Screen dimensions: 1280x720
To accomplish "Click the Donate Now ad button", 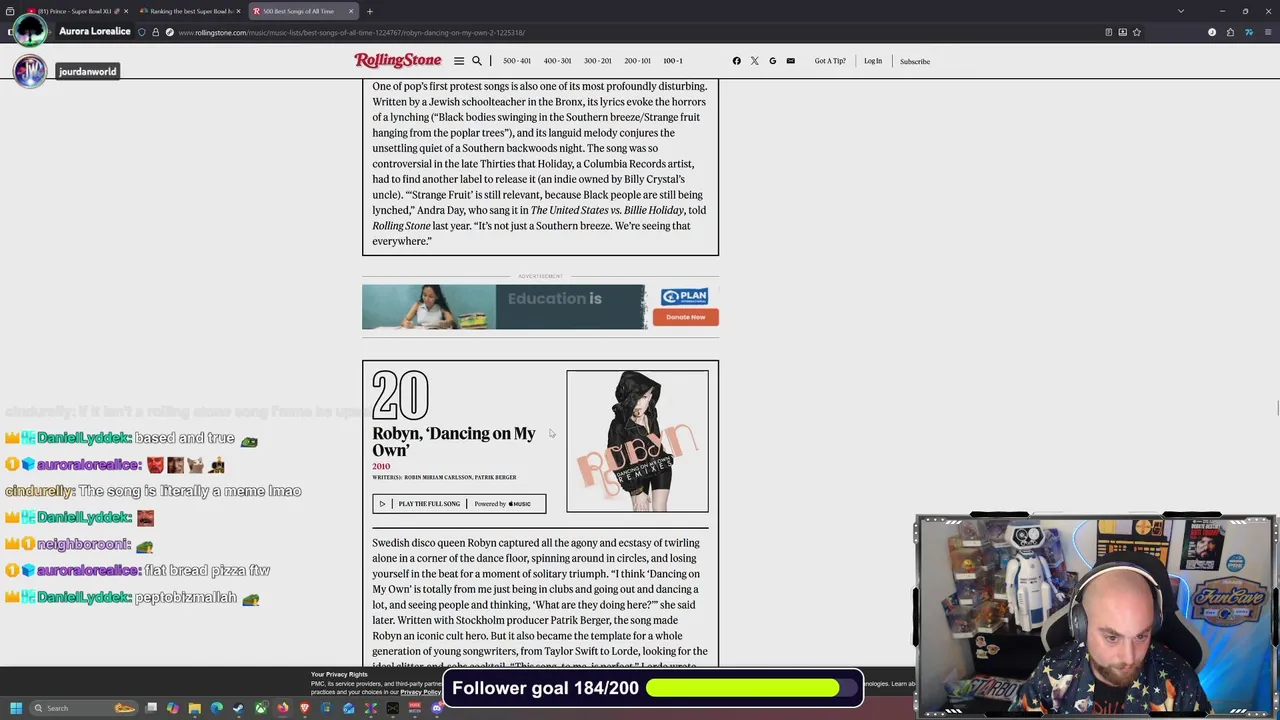I will pos(686,317).
